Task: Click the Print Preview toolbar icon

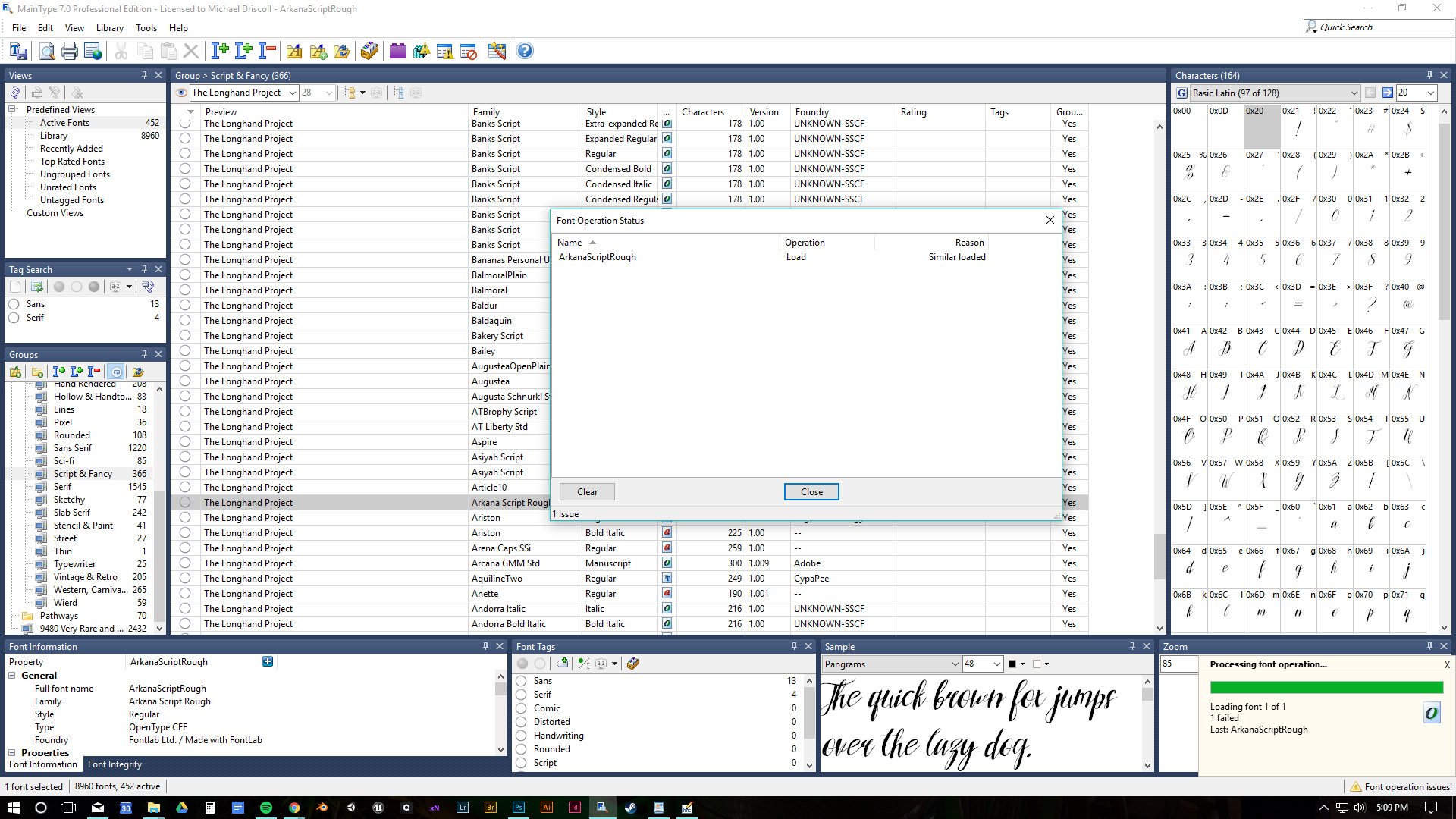Action: [46, 52]
